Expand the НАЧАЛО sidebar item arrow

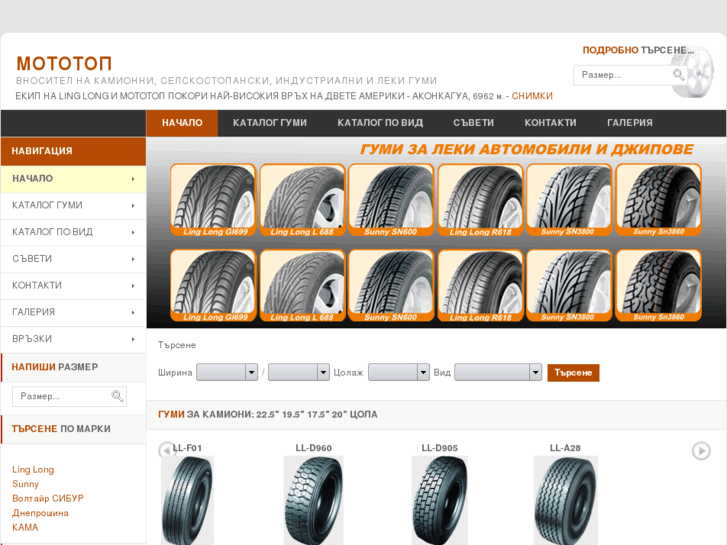[x=133, y=179]
